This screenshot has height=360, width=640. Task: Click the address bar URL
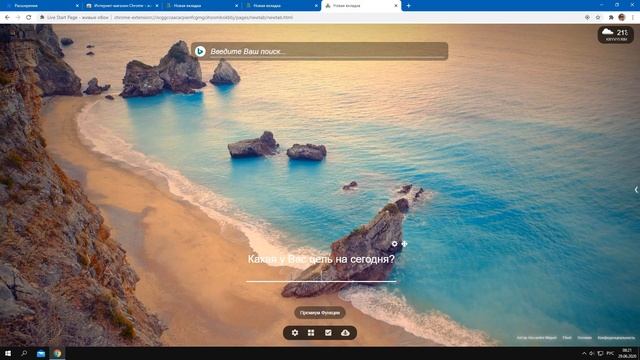[203, 18]
